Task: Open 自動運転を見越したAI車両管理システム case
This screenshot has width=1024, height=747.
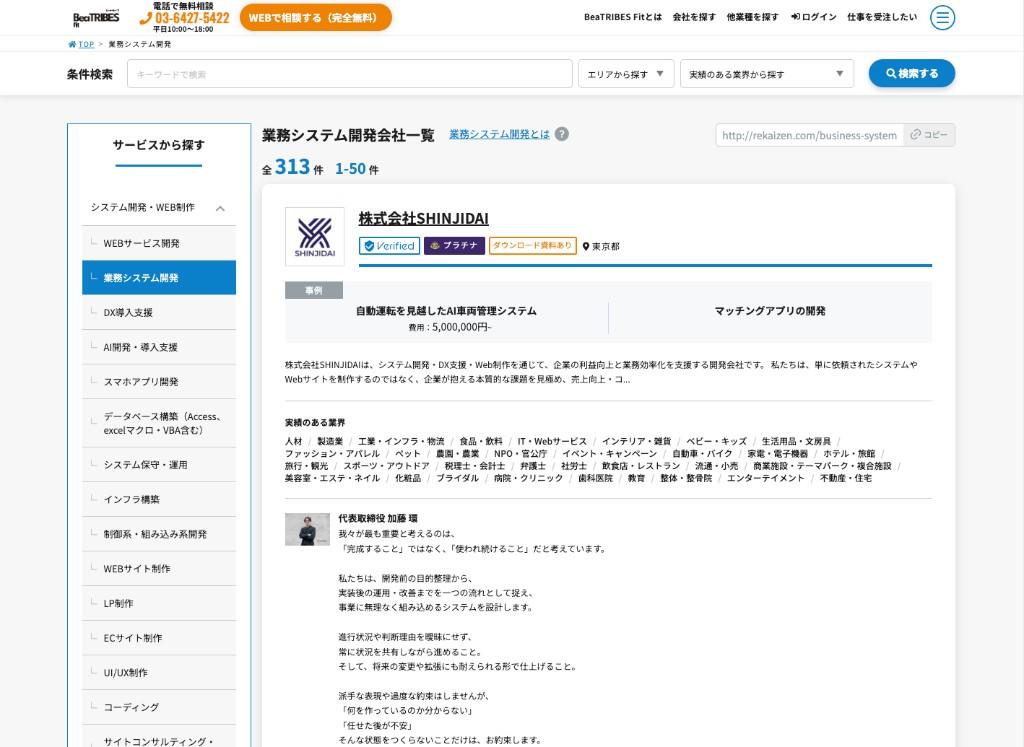Action: click(x=446, y=311)
